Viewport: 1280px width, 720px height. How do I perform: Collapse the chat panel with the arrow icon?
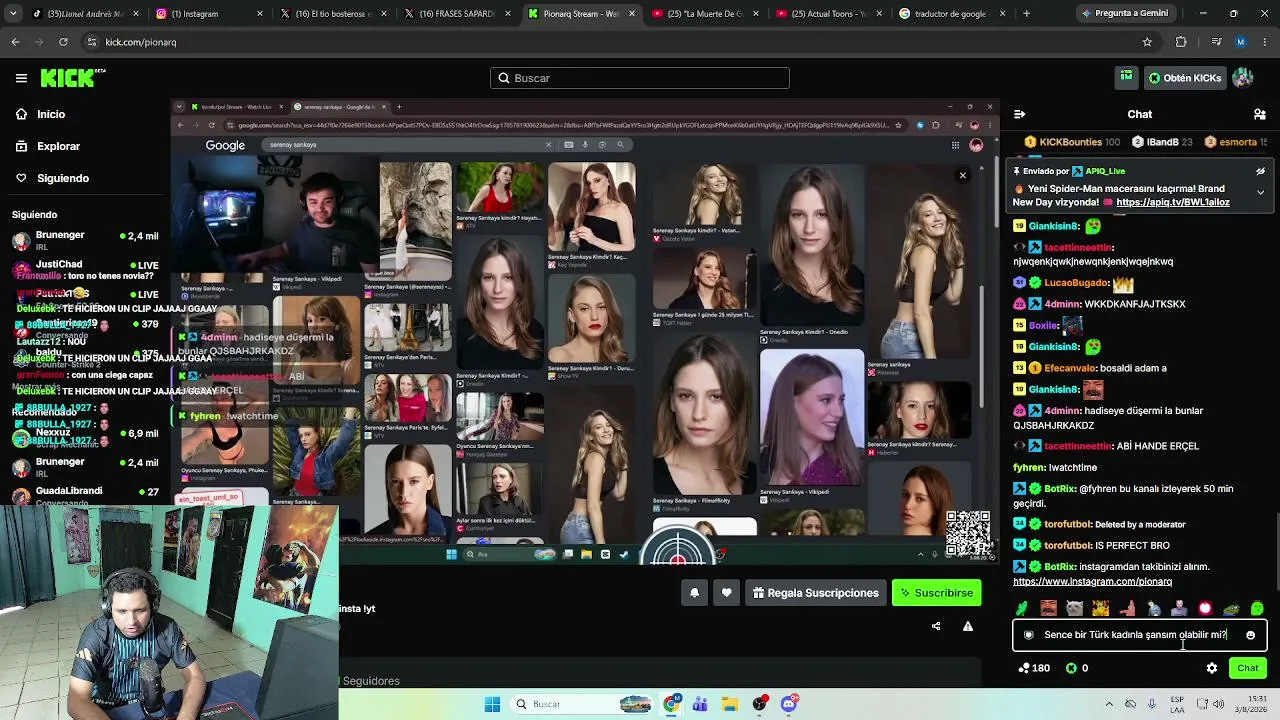(x=1019, y=114)
